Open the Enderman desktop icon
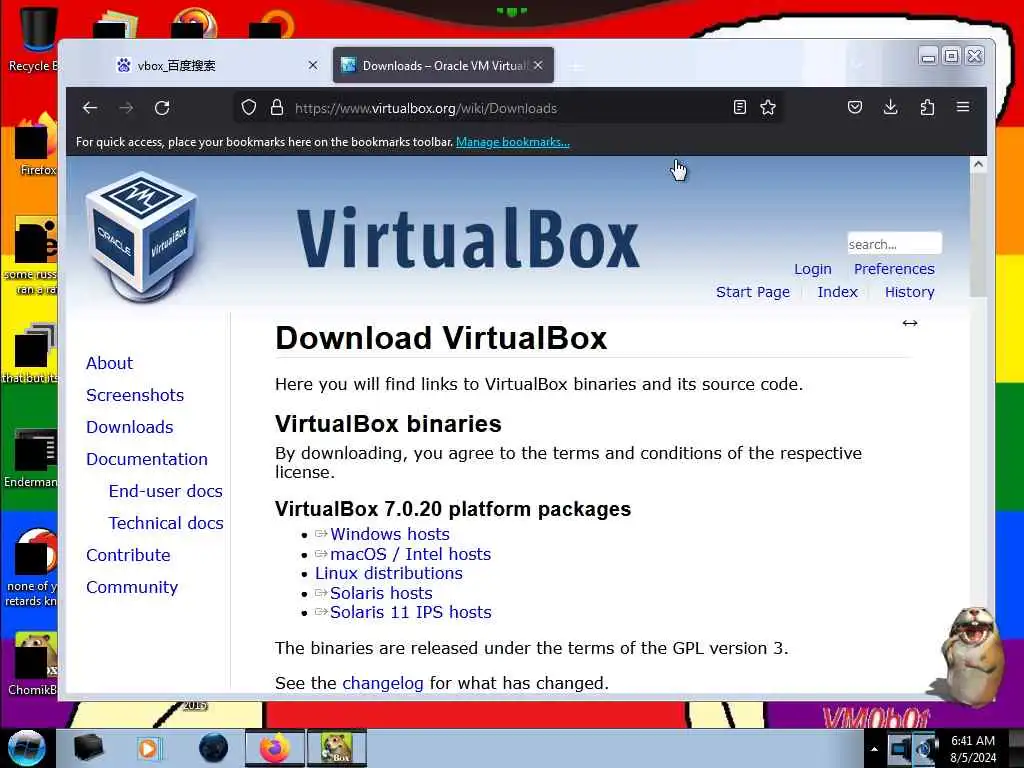This screenshot has height=768, width=1024. click(31, 457)
